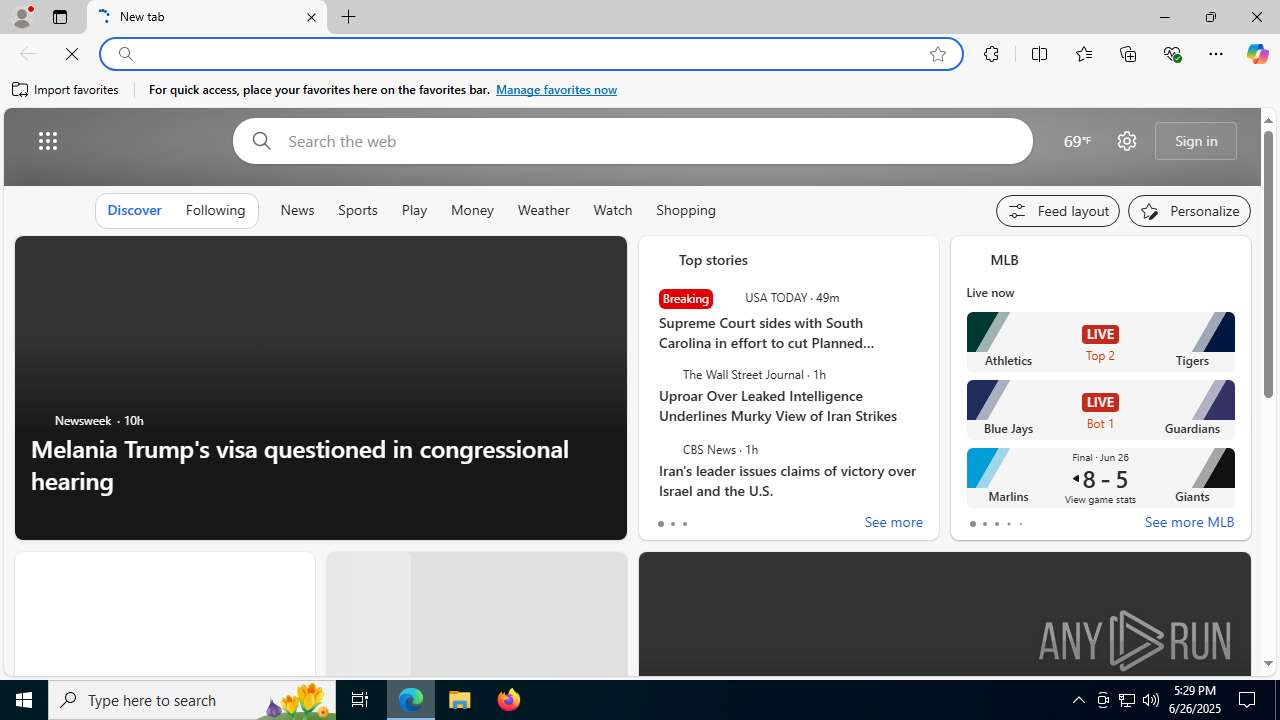Open the Play tab
Image resolution: width=1280 pixels, height=720 pixels.
pos(414,210)
